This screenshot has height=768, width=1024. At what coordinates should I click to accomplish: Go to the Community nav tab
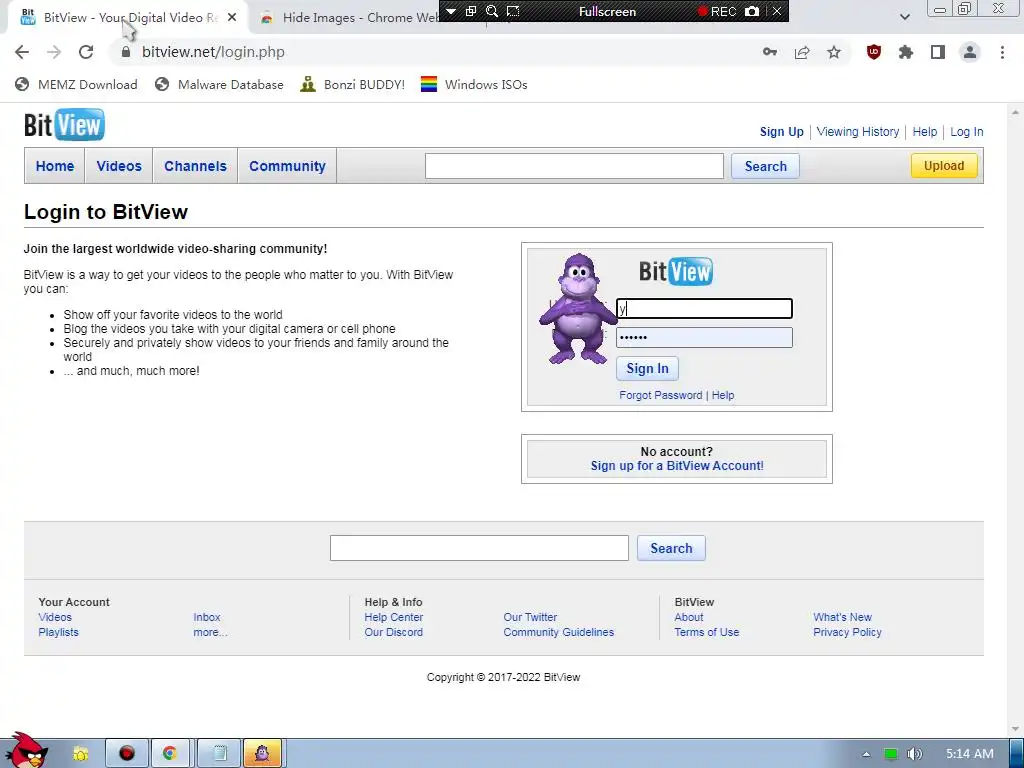point(287,166)
